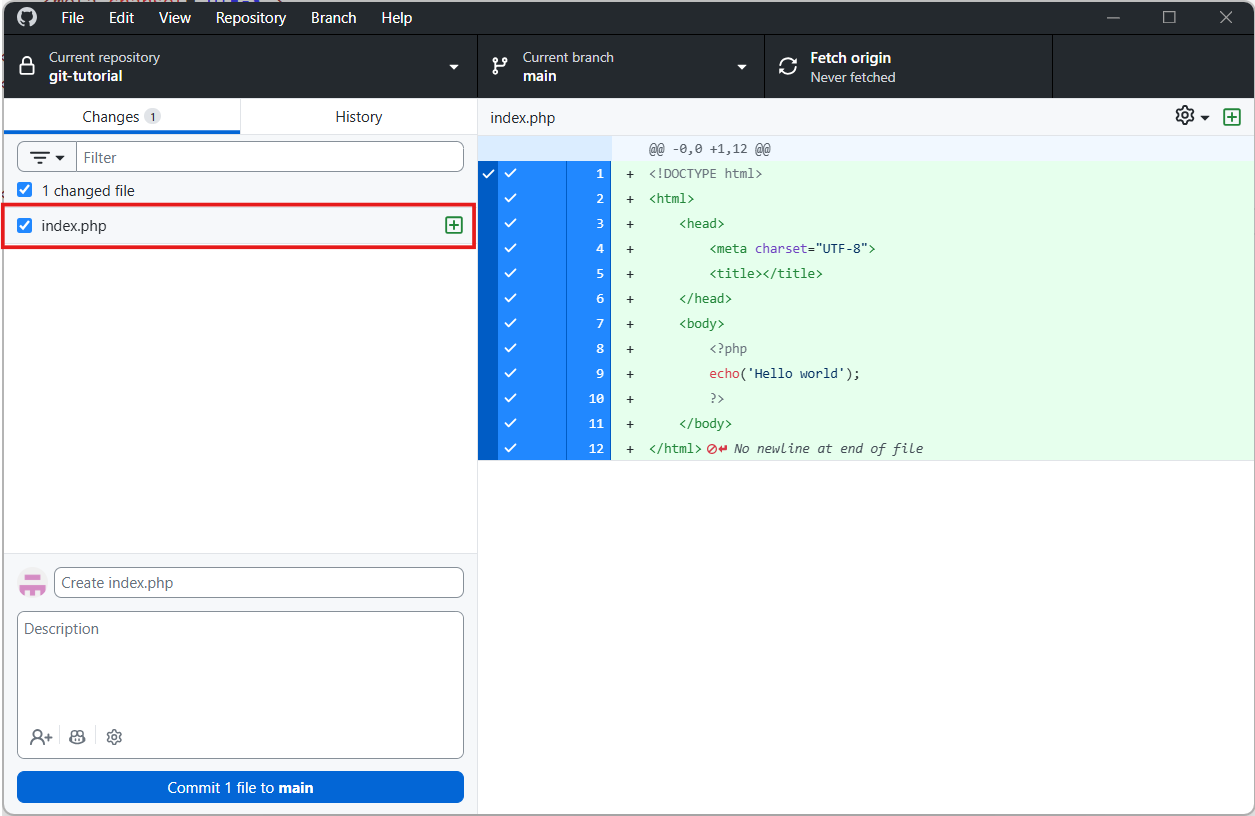Focus the Filter input field
The height and width of the screenshot is (816, 1255).
(x=270, y=157)
